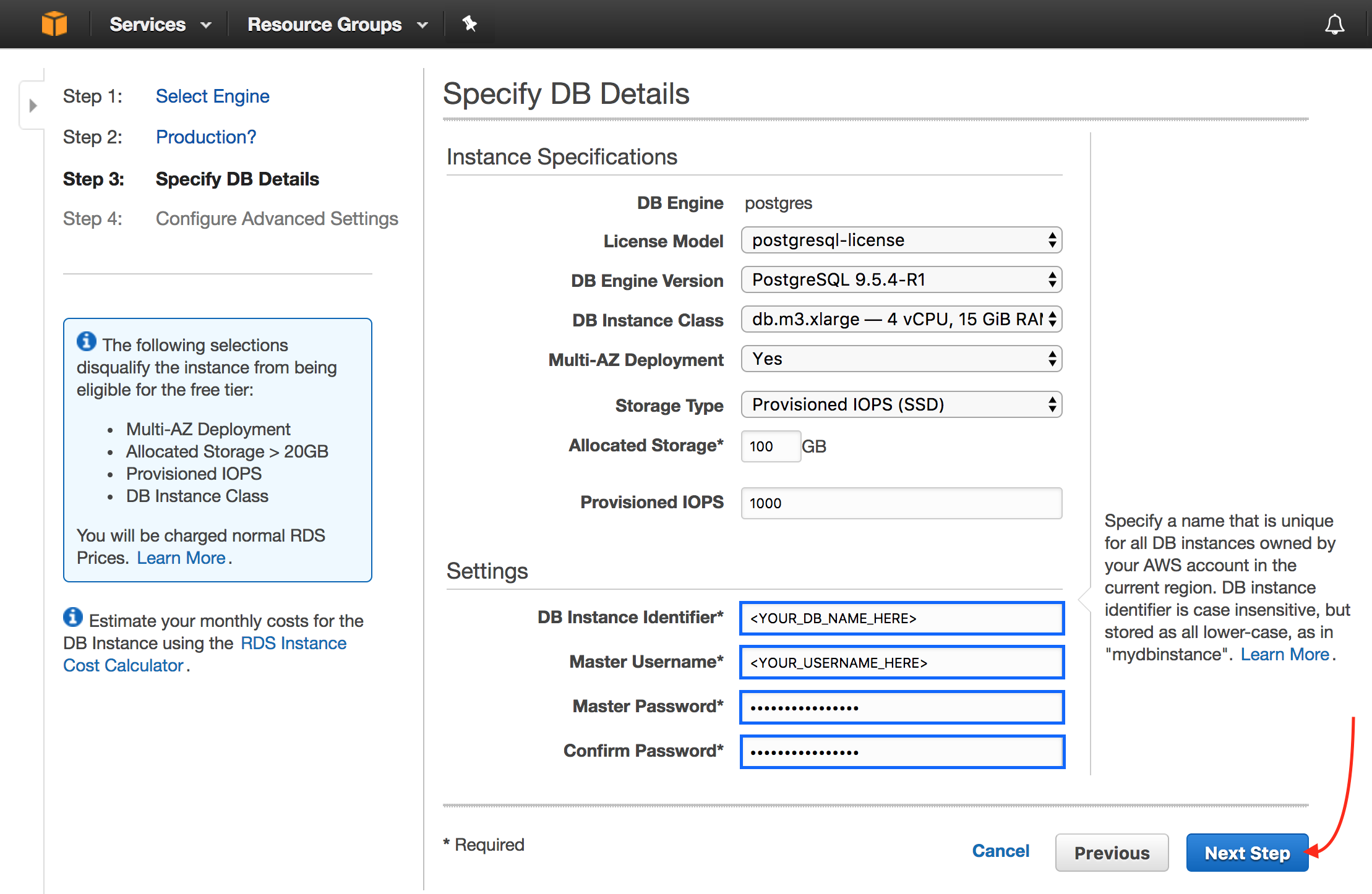
Task: Click the 'DB Instance Class' bullet in notice
Action: 197,496
